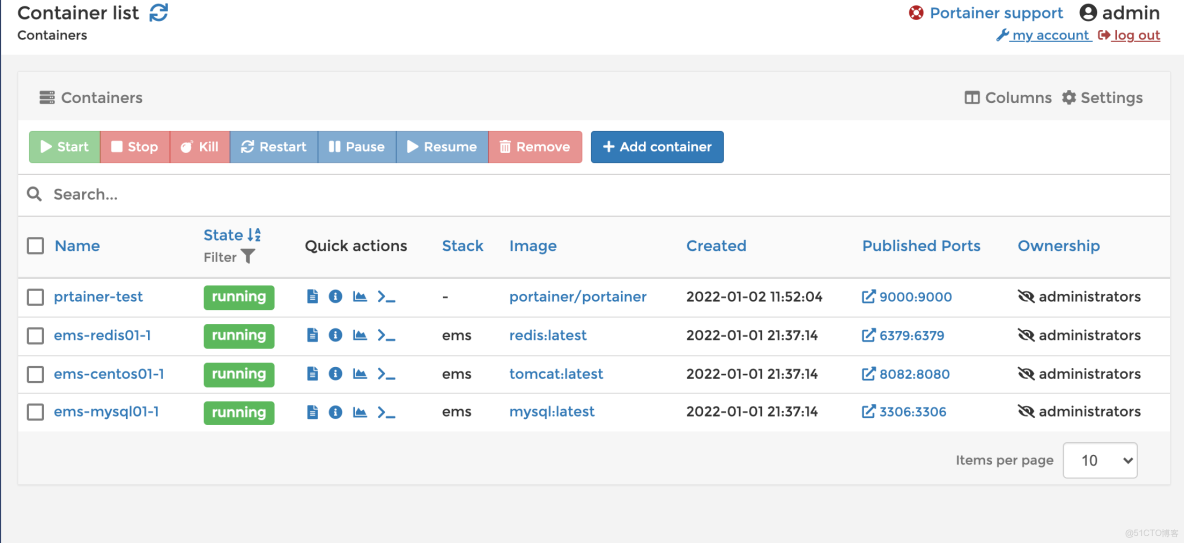Click the Start button
1184x543 pixels.
coord(64,147)
